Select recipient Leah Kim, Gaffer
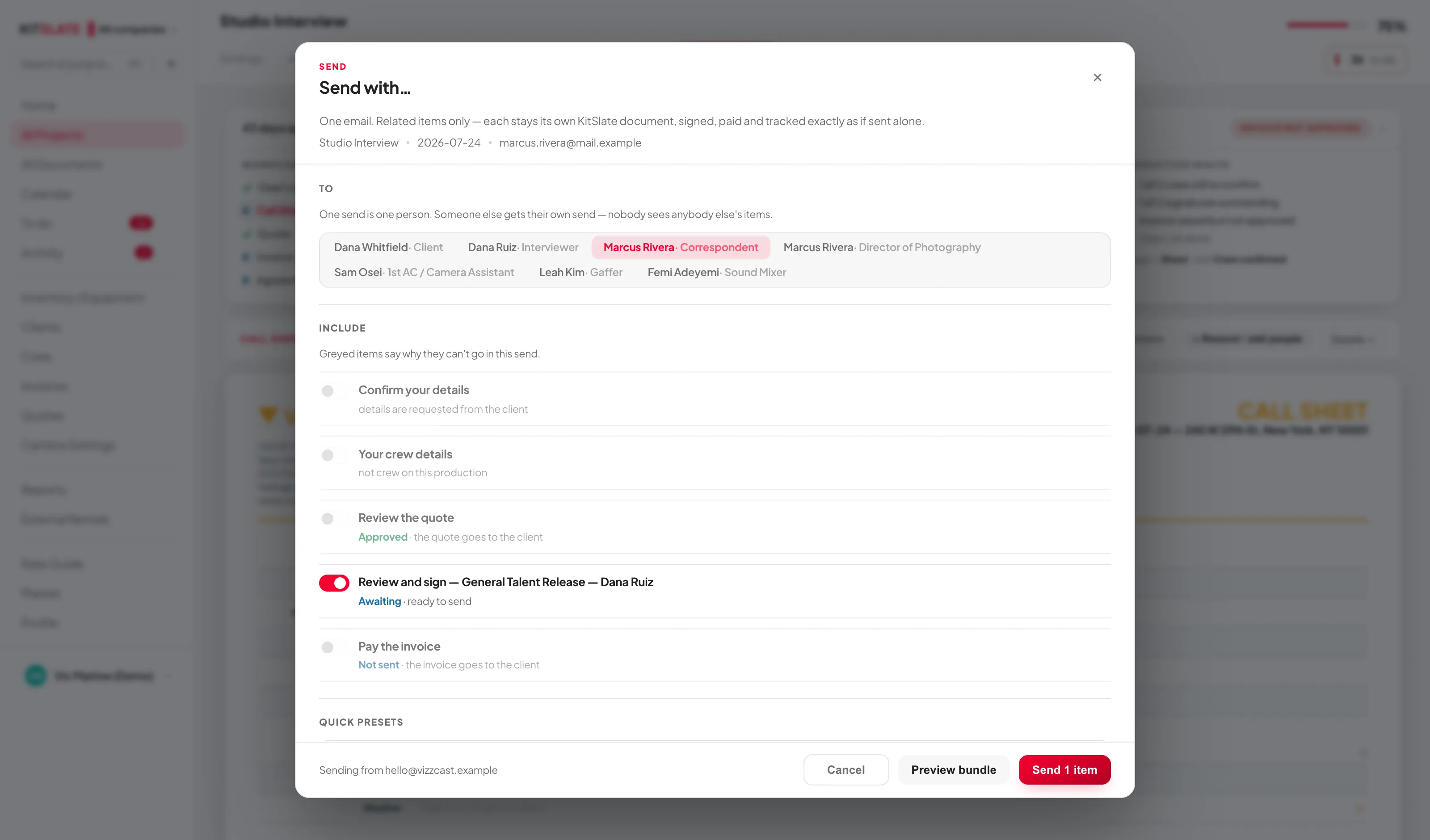Screen dimensions: 1430x840 point(580,273)
